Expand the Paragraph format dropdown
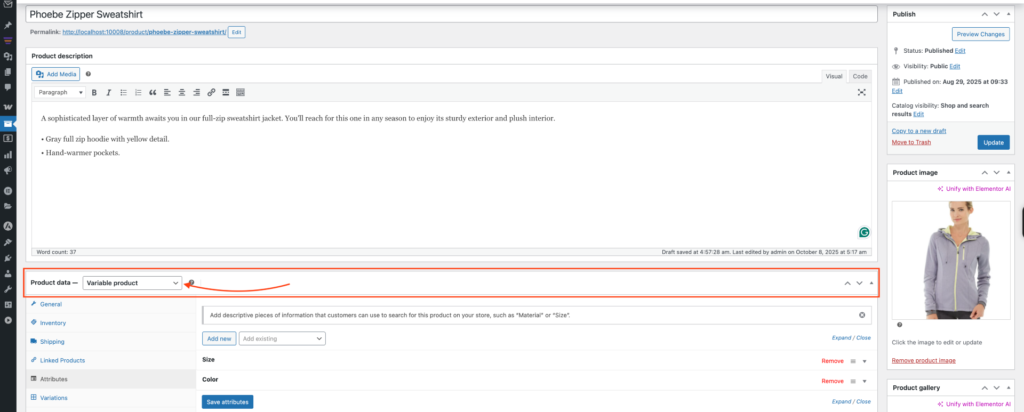The width and height of the screenshot is (1024, 412). (x=60, y=92)
